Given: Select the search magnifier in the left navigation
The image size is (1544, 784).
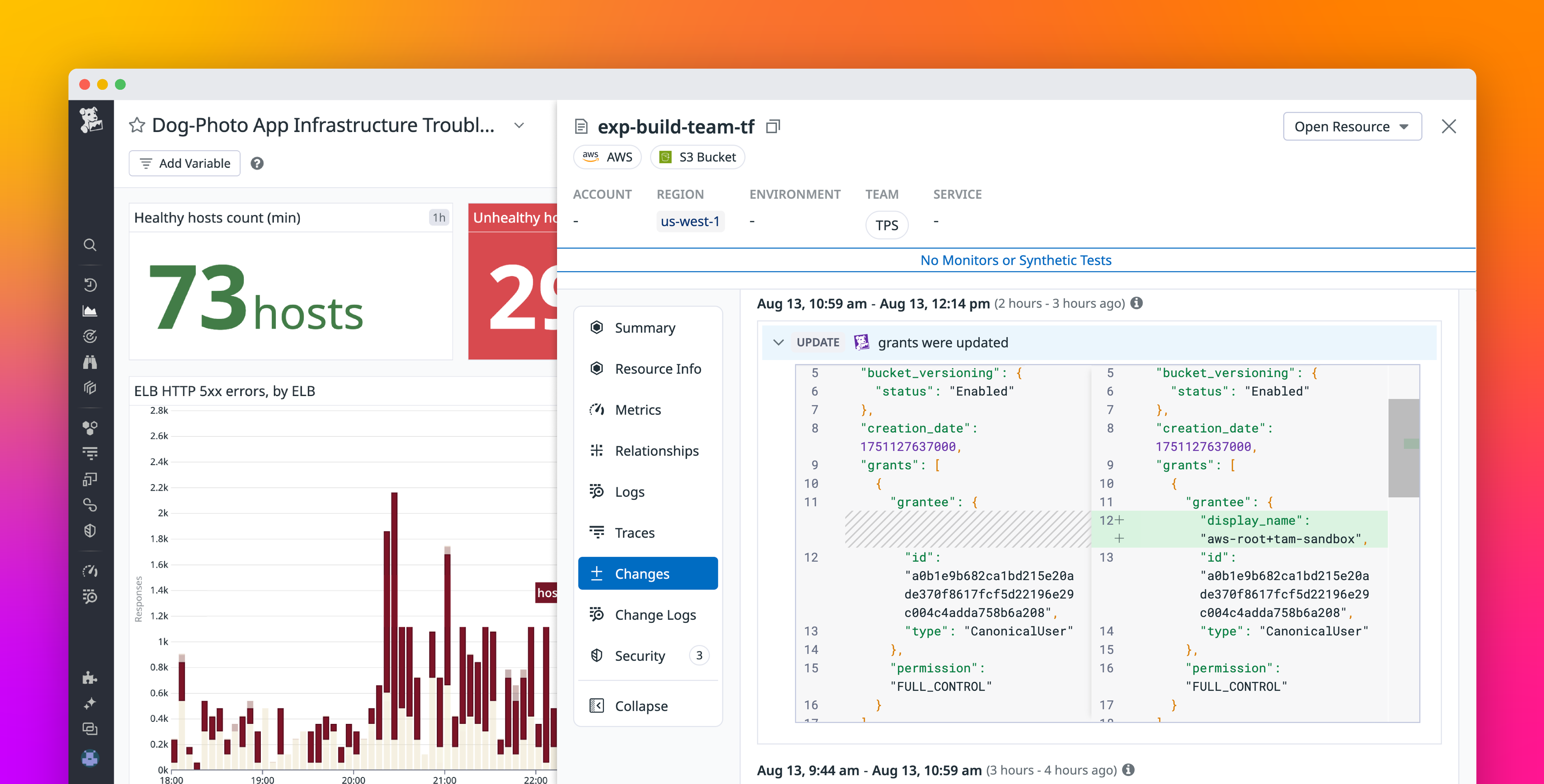Looking at the screenshot, I should [x=90, y=245].
